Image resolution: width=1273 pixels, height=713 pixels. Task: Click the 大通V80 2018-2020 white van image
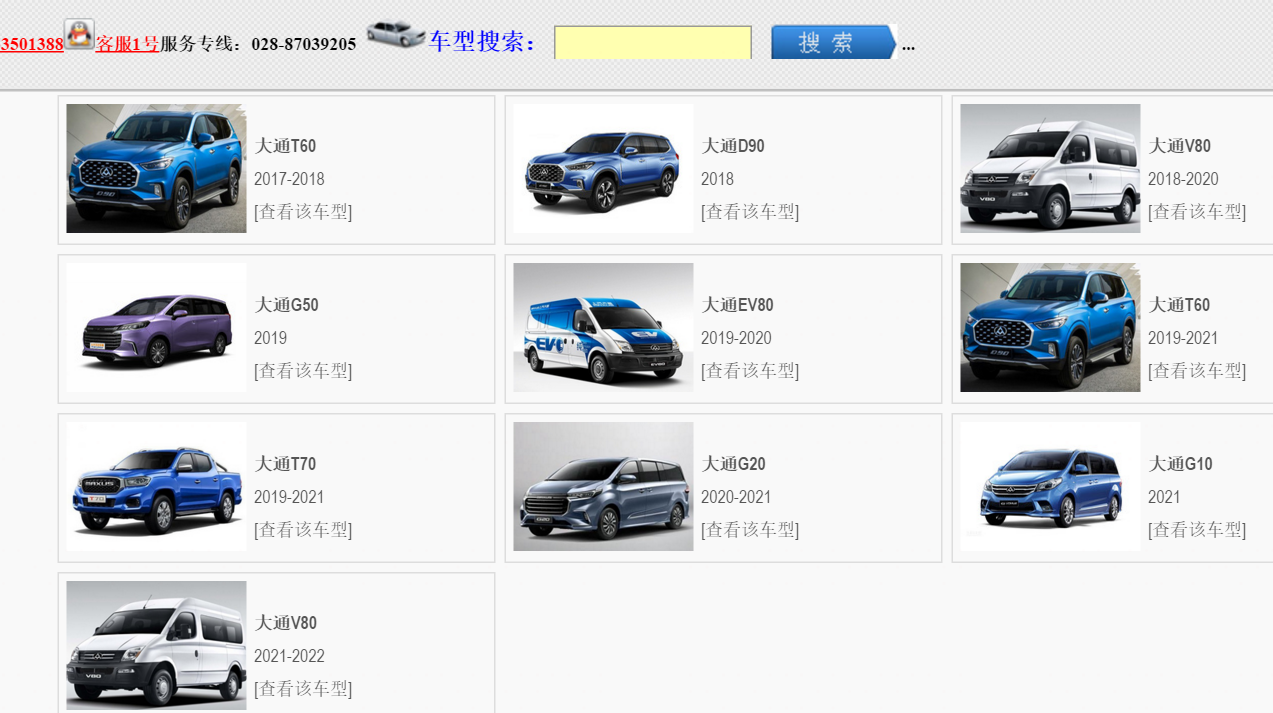tap(1050, 168)
